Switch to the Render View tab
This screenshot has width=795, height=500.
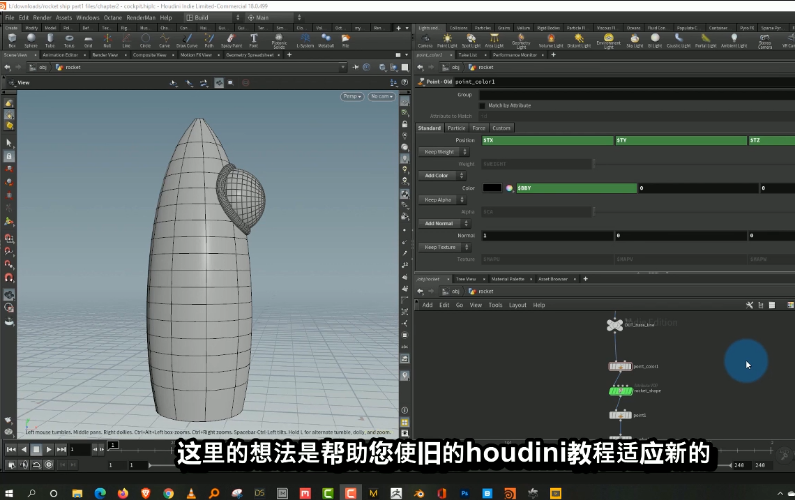104,55
